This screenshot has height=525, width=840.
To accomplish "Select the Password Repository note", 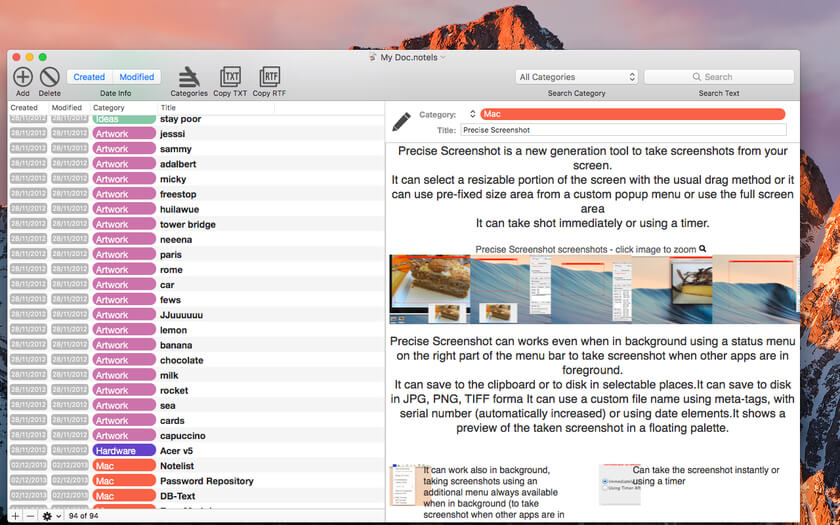I will pyautogui.click(x=206, y=481).
